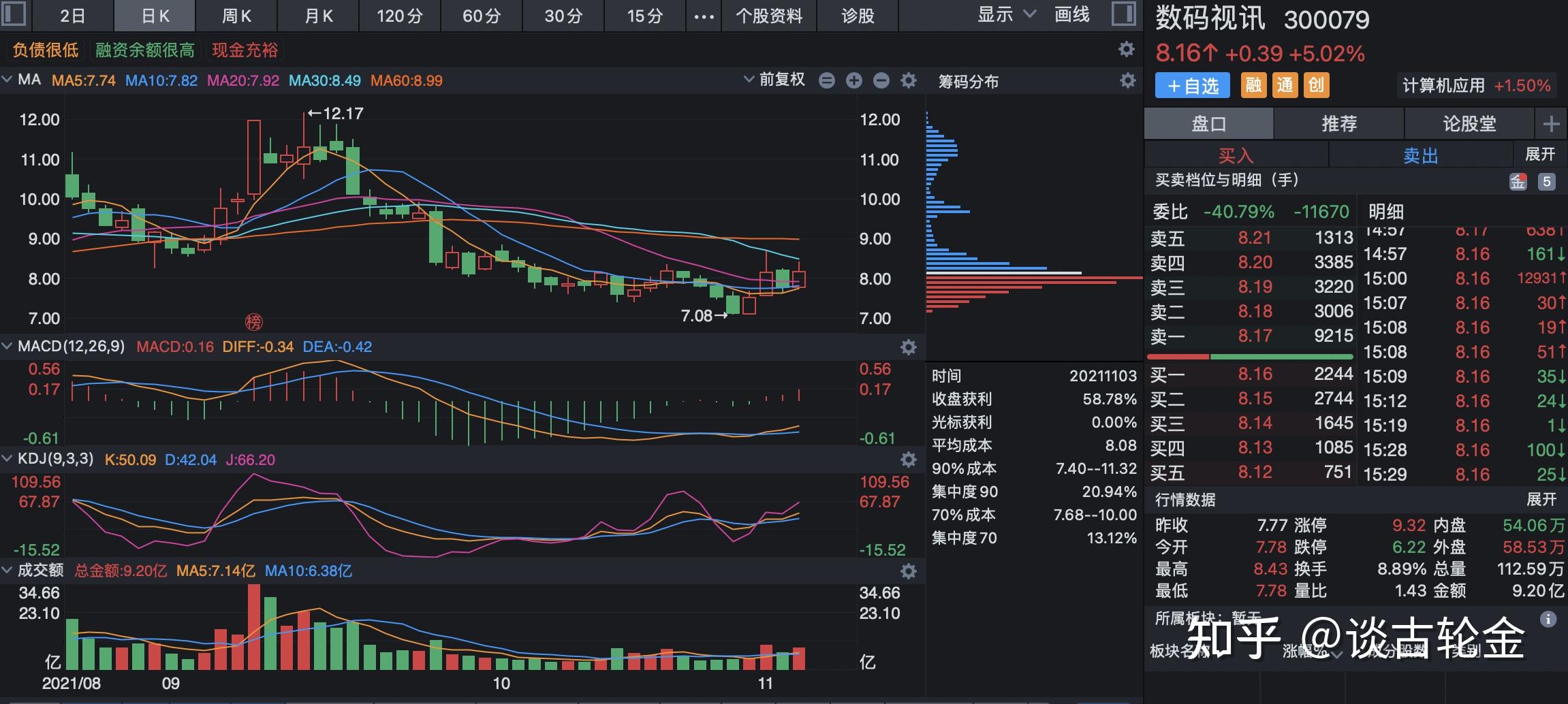
Task: Select the 日K tab
Action: pos(155,16)
